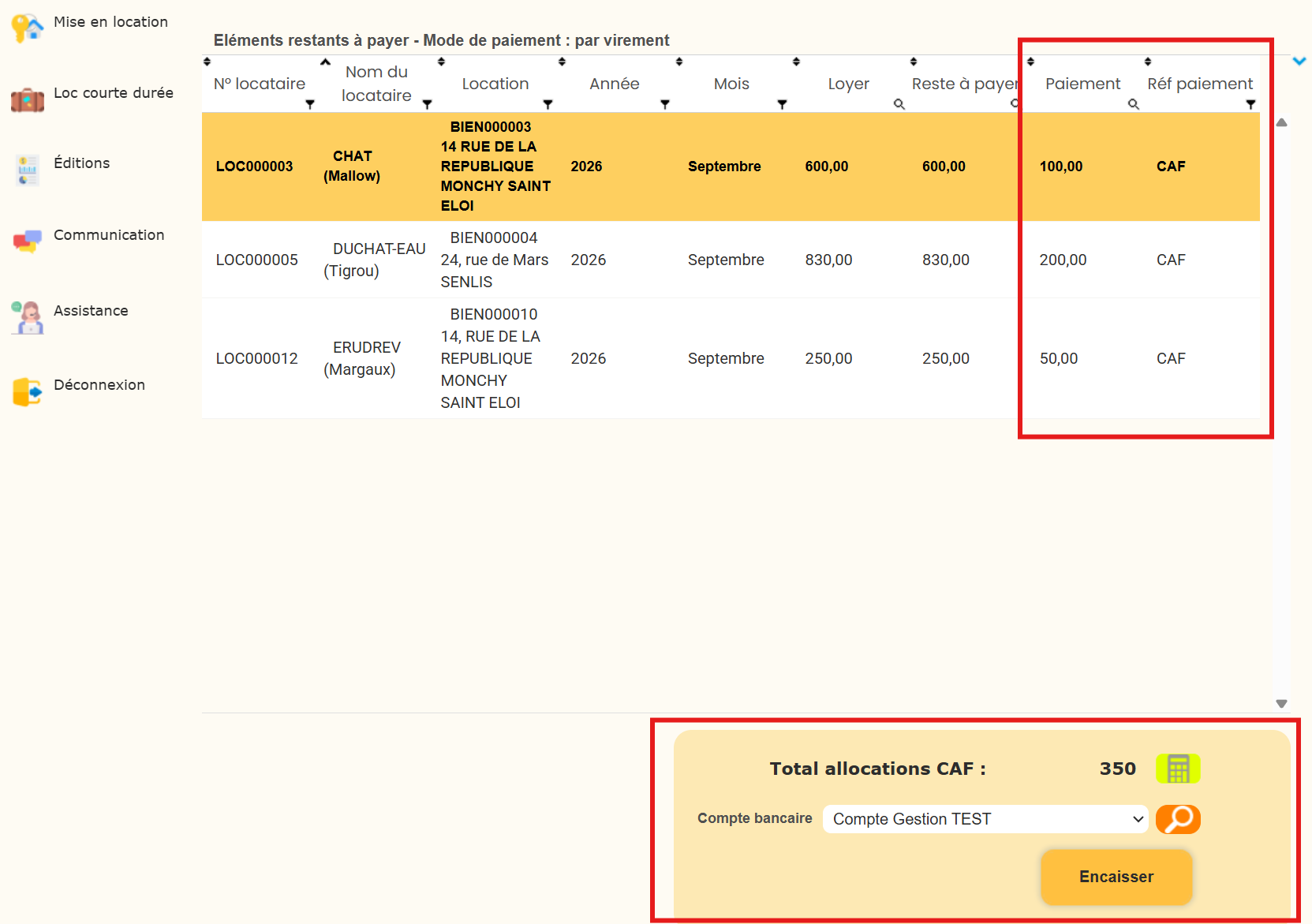Open the Mise en location keys icon
This screenshot has width=1312, height=924.
pos(28,28)
